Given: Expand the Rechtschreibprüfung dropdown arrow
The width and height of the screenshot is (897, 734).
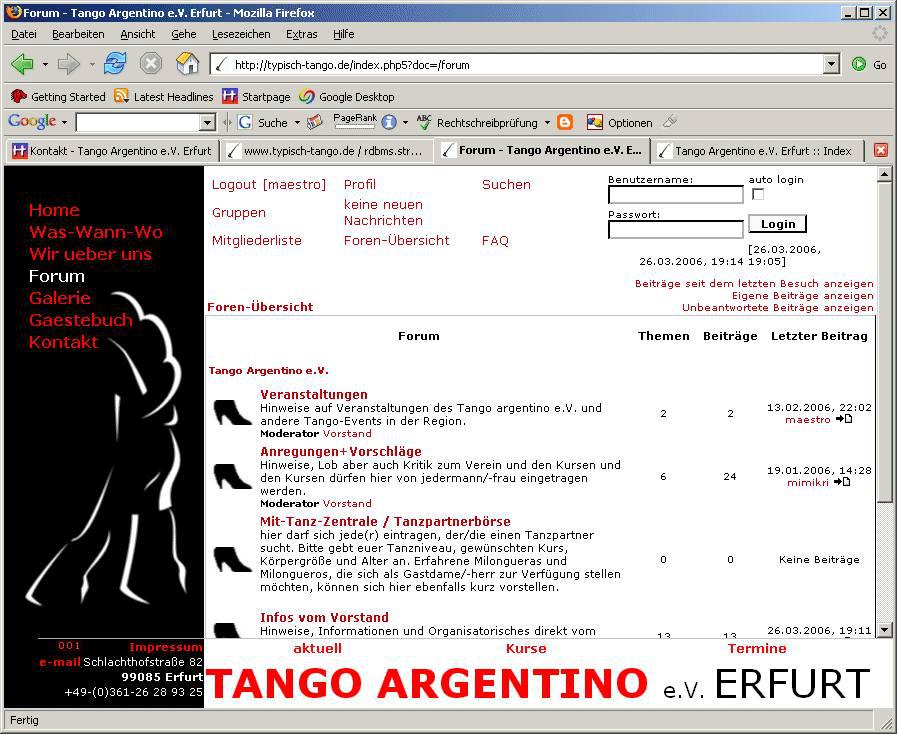Looking at the screenshot, I should click(x=547, y=123).
